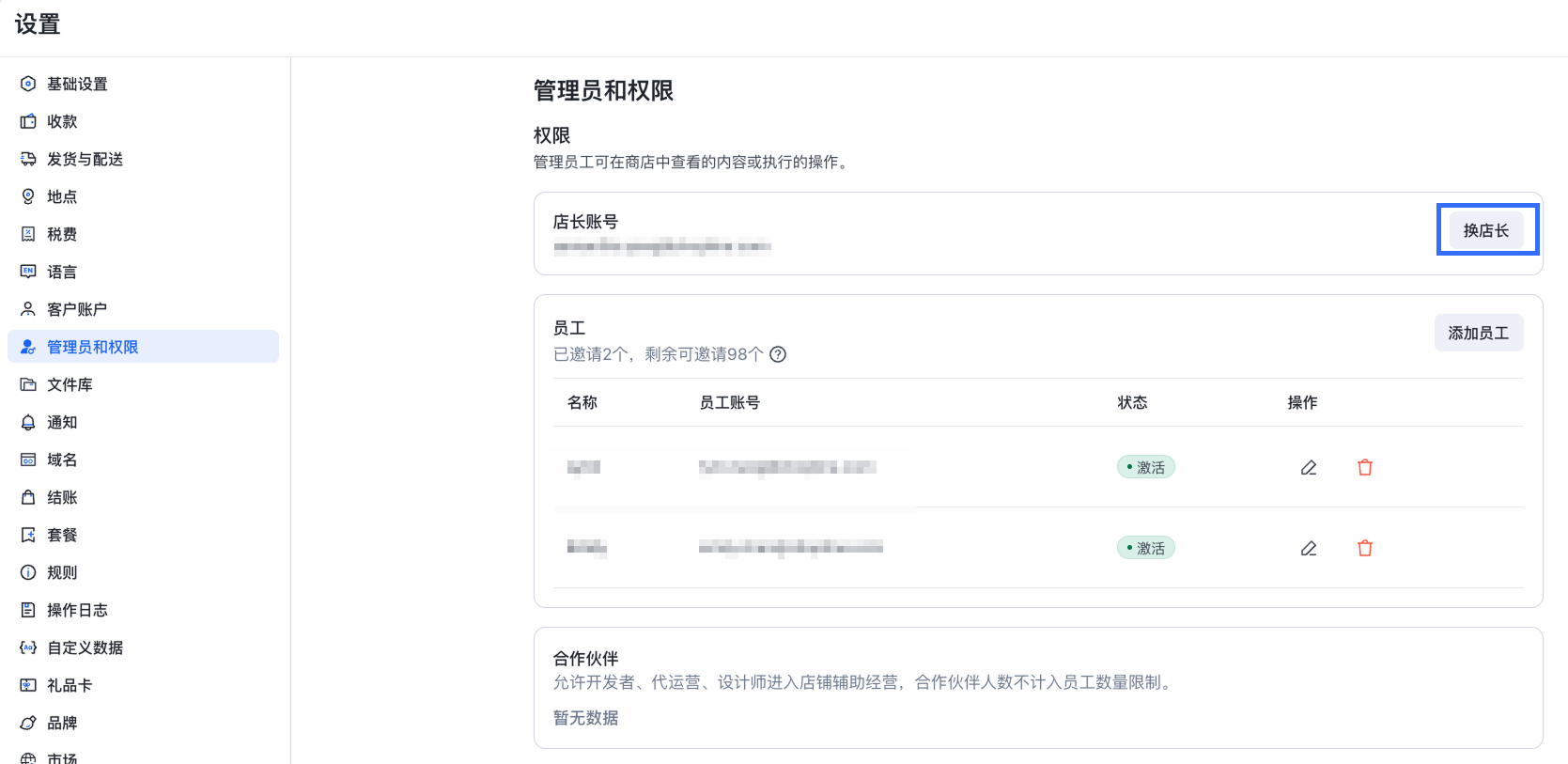The width and height of the screenshot is (1568, 764).
Task: Open 文件库 from the sidebar
Action: (70, 384)
